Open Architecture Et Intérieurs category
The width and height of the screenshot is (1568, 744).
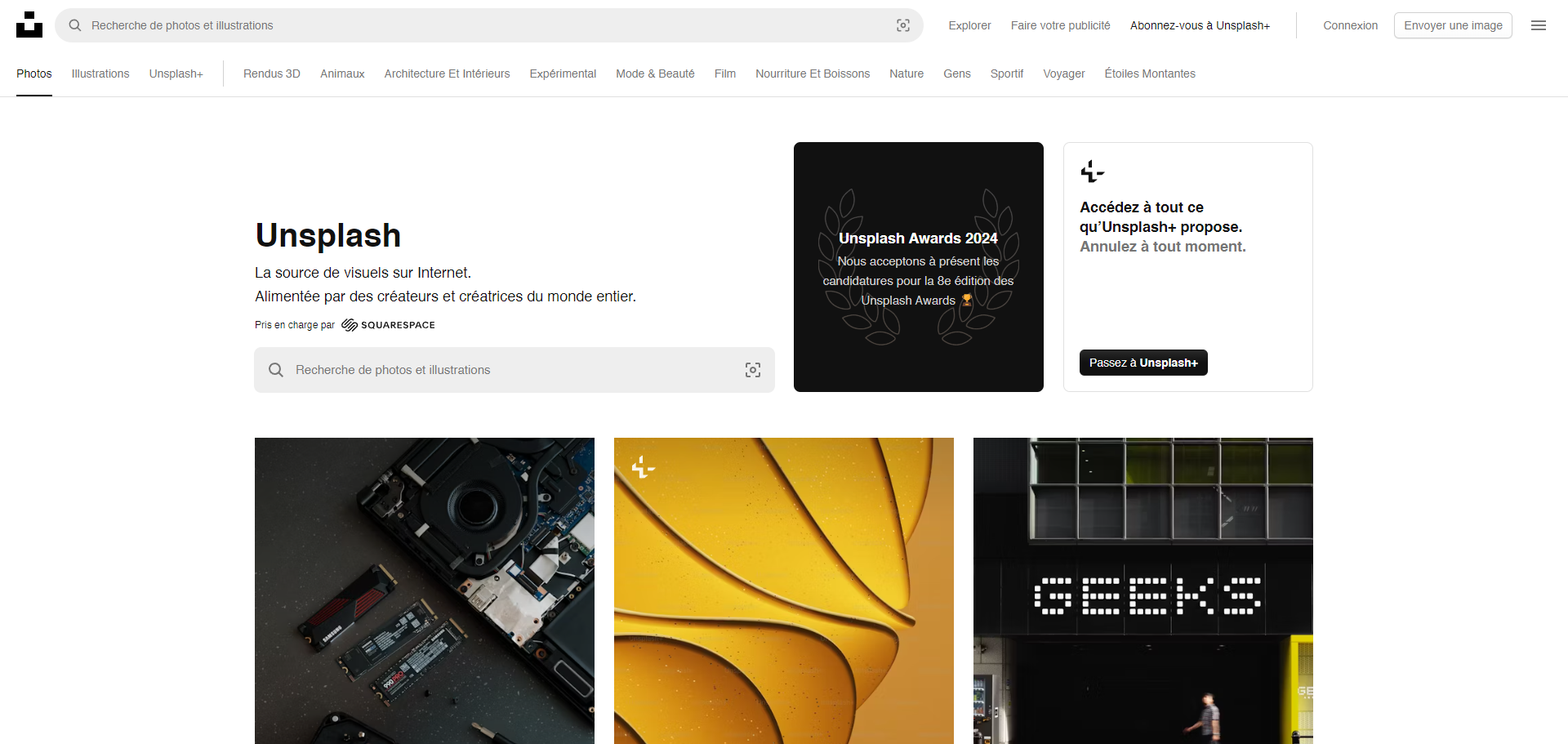pos(447,74)
